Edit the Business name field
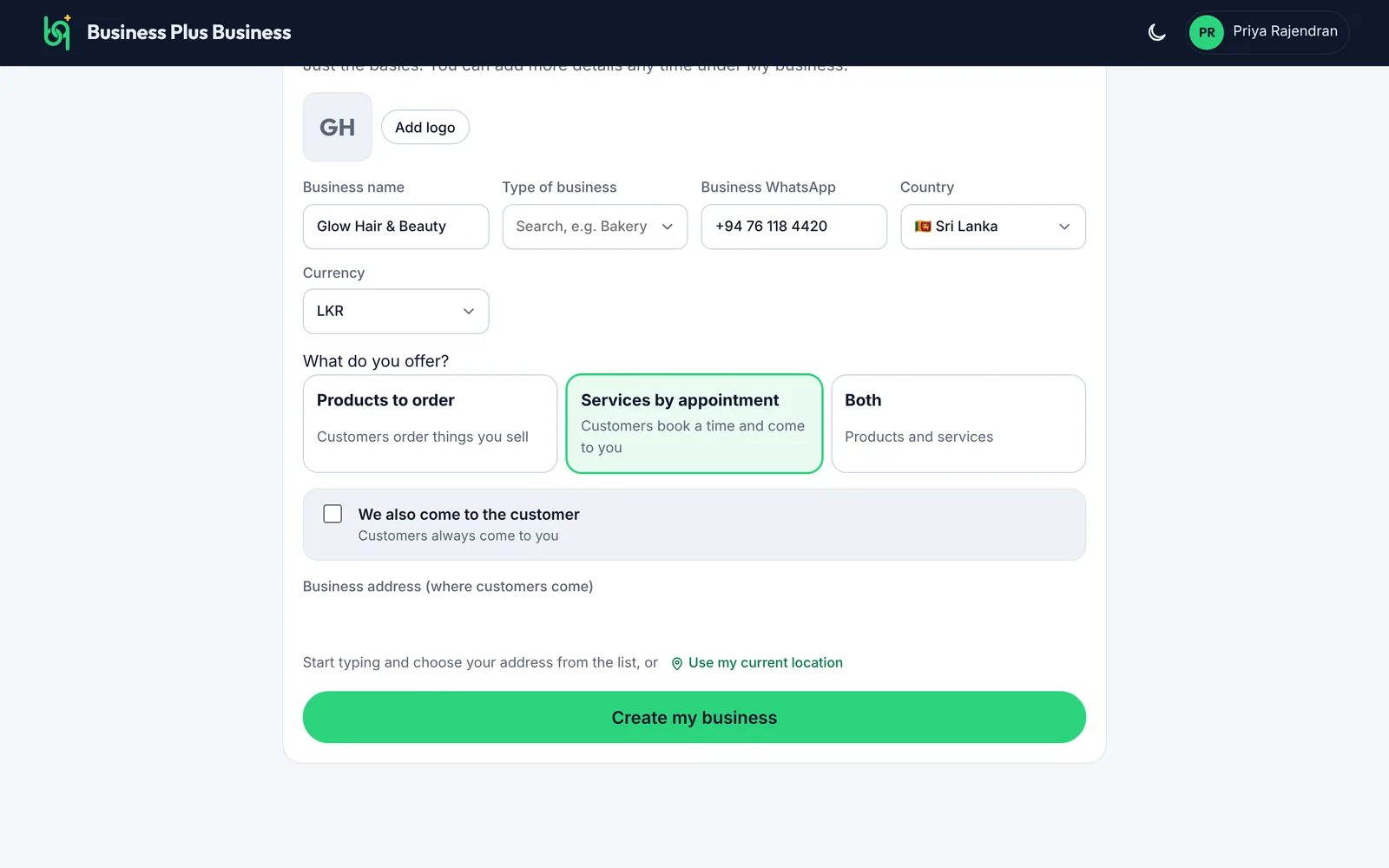The height and width of the screenshot is (868, 1389). pos(396,227)
